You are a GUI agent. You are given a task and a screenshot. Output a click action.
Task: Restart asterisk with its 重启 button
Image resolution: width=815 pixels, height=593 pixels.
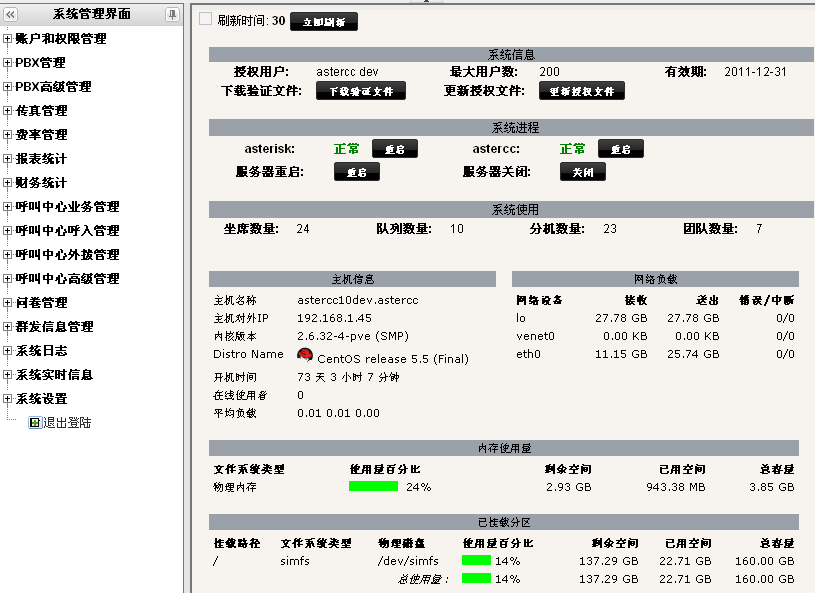pyautogui.click(x=394, y=149)
